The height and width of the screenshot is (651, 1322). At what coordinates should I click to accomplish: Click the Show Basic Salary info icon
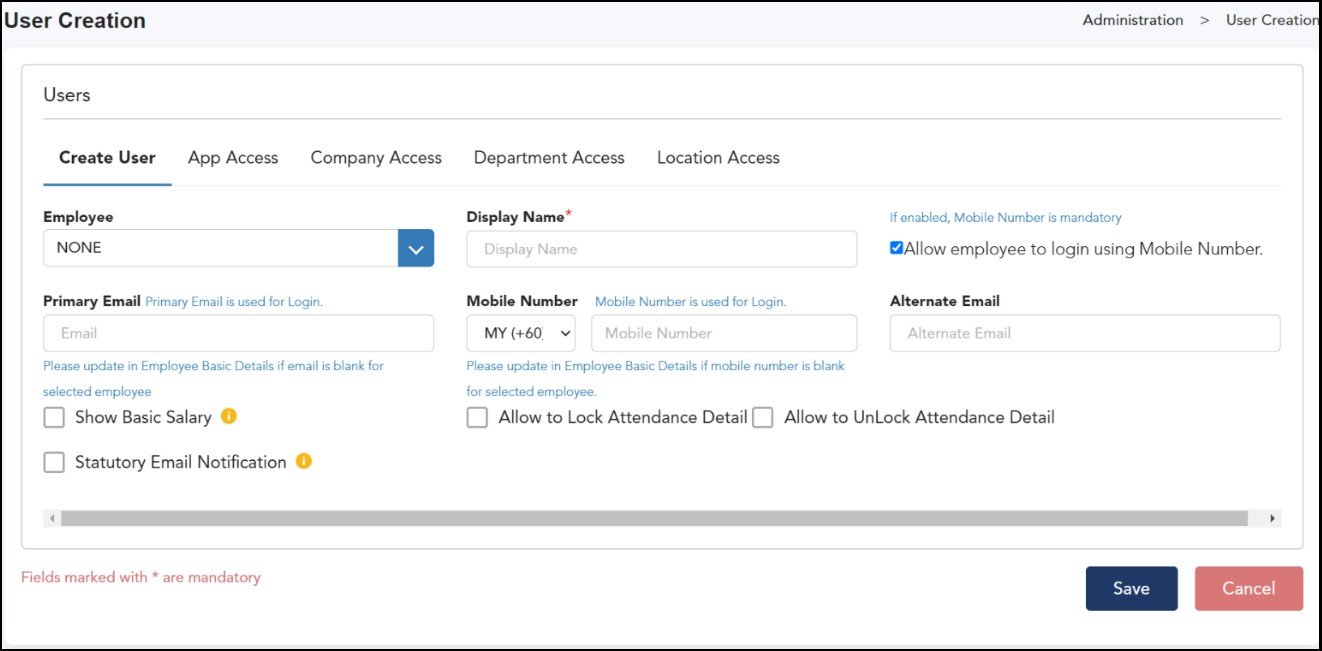tap(229, 417)
